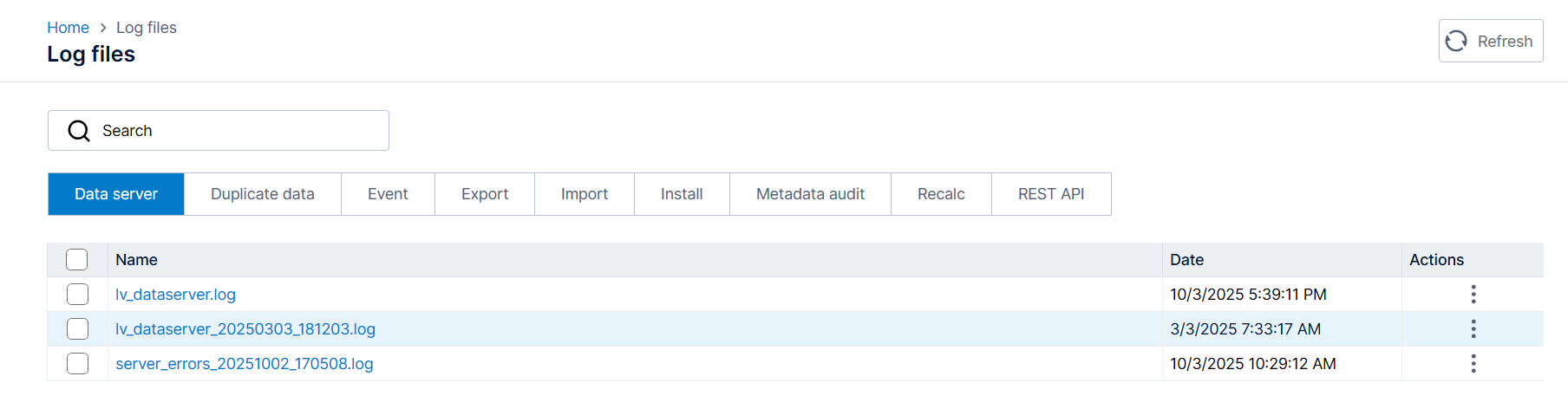The image size is (1568, 409).
Task: Focus the Search input field
Action: coord(234,131)
